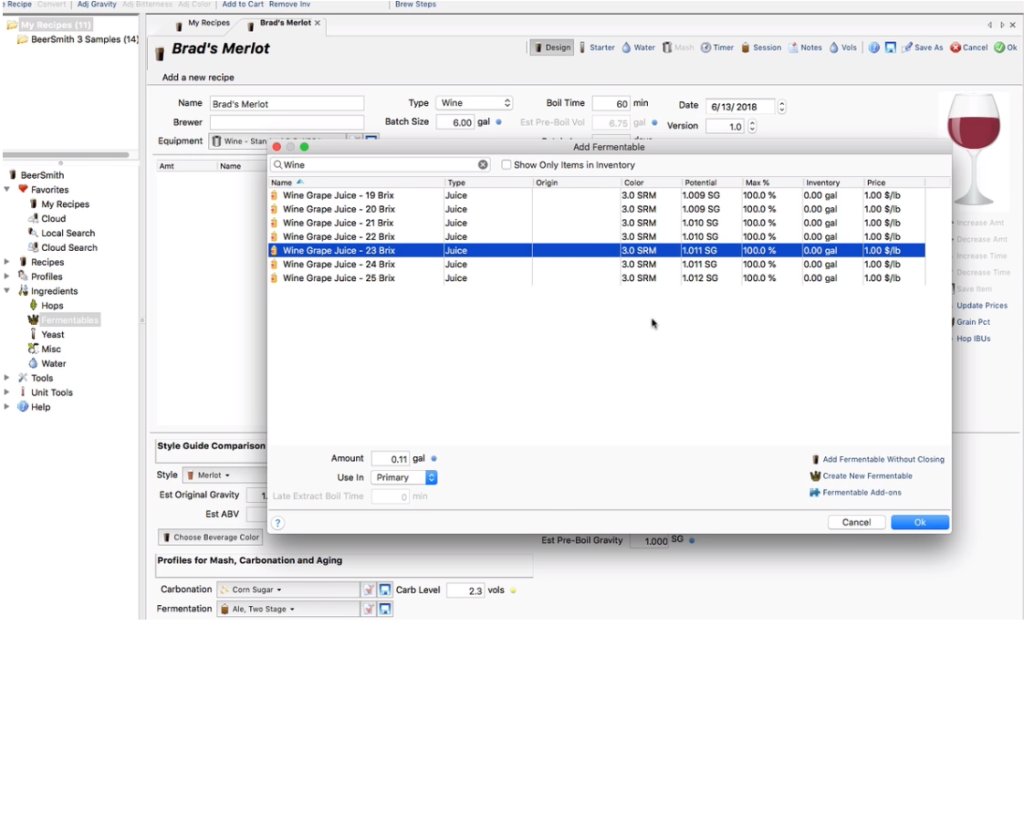
Task: Open the Notes tab
Action: coord(805,48)
